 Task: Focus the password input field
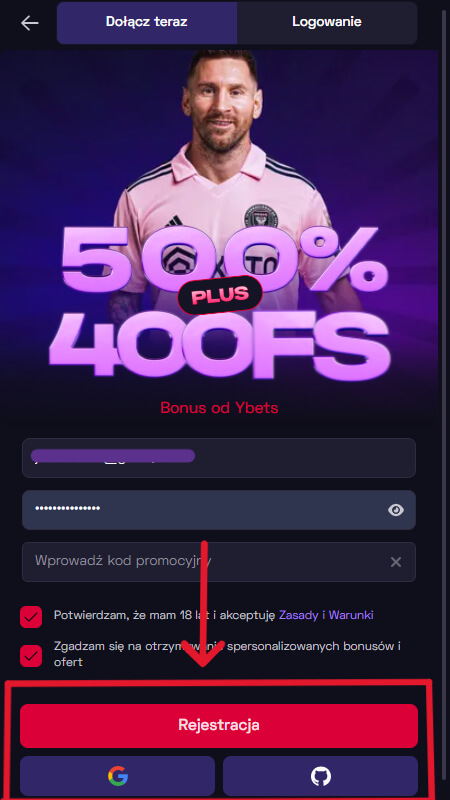219,510
